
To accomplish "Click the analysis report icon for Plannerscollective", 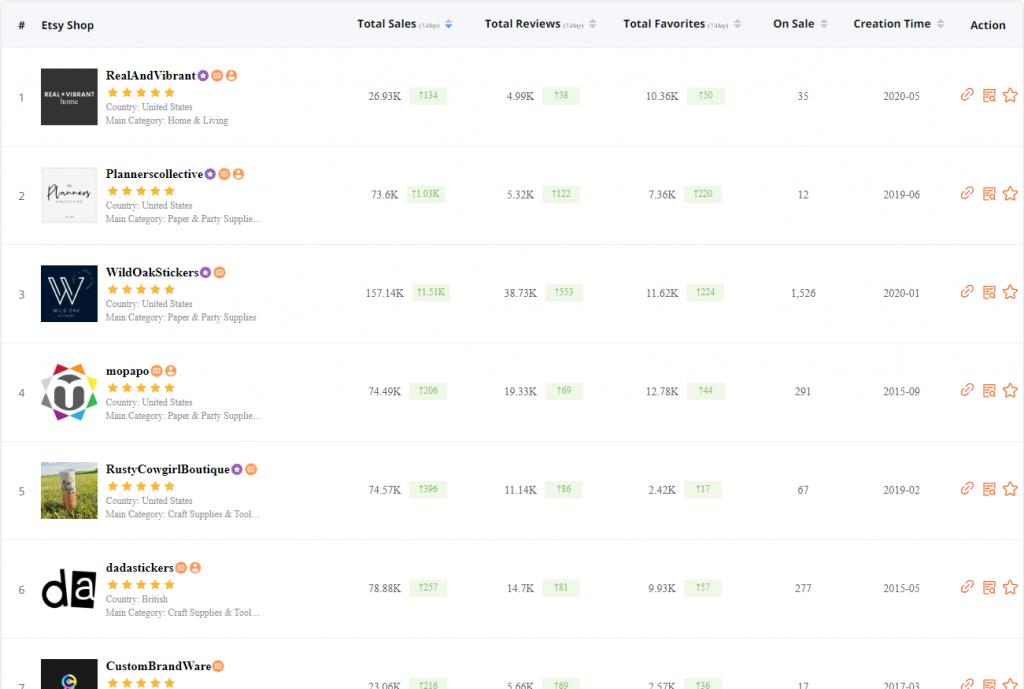I will (x=989, y=194).
